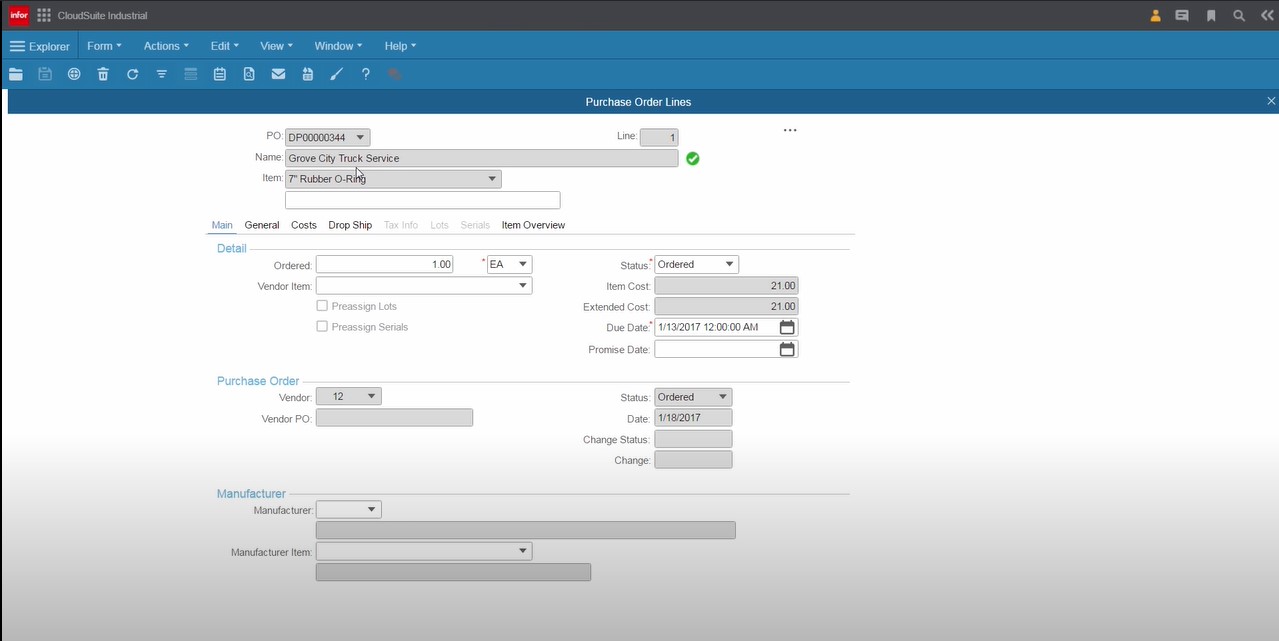Expand the EA unit dropdown
This screenshot has width=1279, height=641.
click(522, 265)
